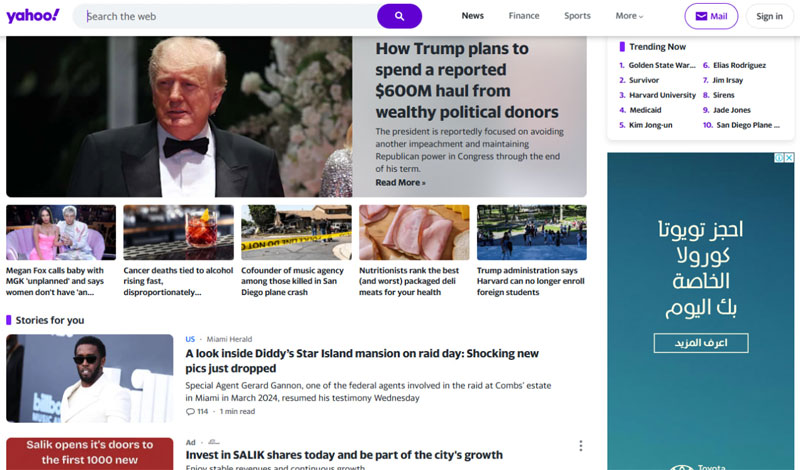Open the deli meats article thumbnail

414,233
